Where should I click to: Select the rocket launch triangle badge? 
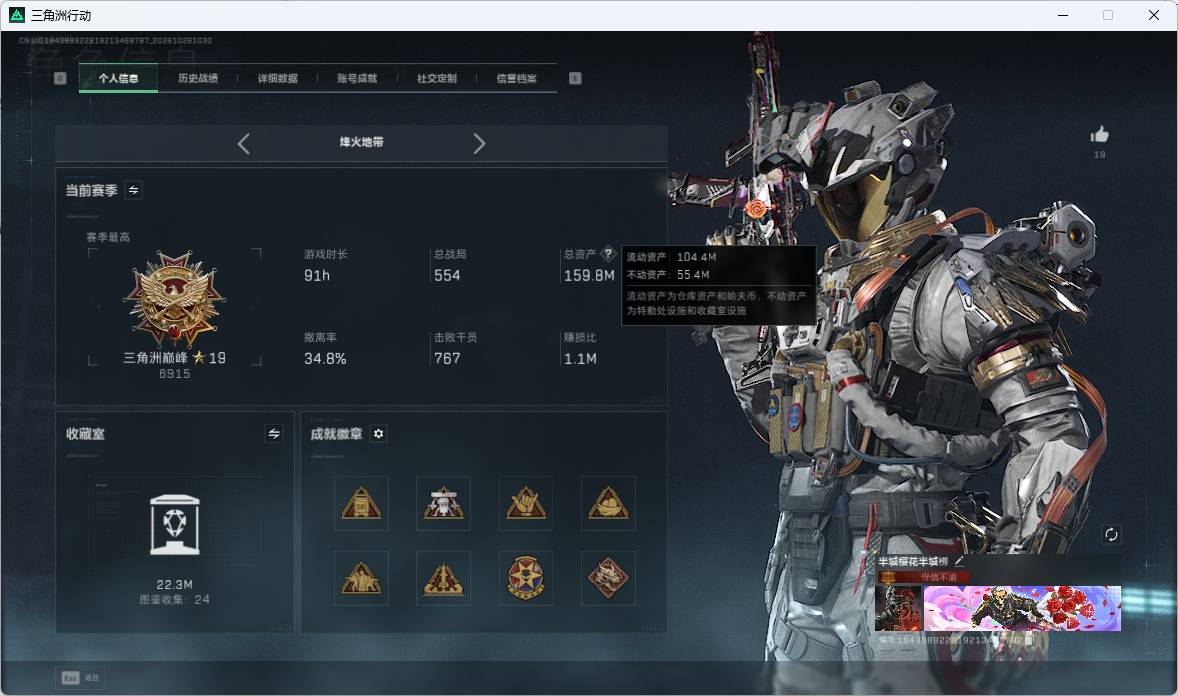443,579
